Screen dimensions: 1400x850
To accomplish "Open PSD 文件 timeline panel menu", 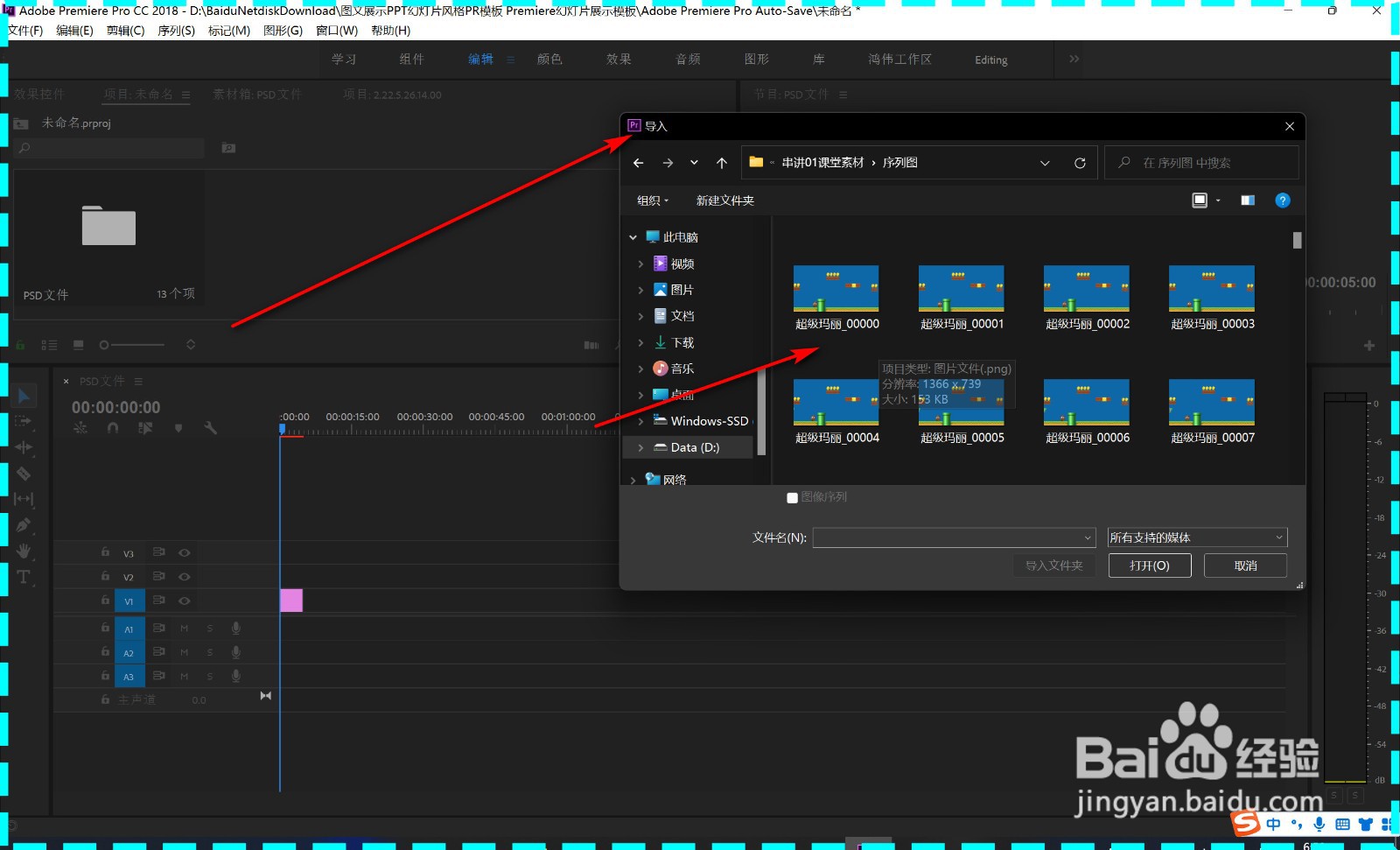I will tap(138, 382).
